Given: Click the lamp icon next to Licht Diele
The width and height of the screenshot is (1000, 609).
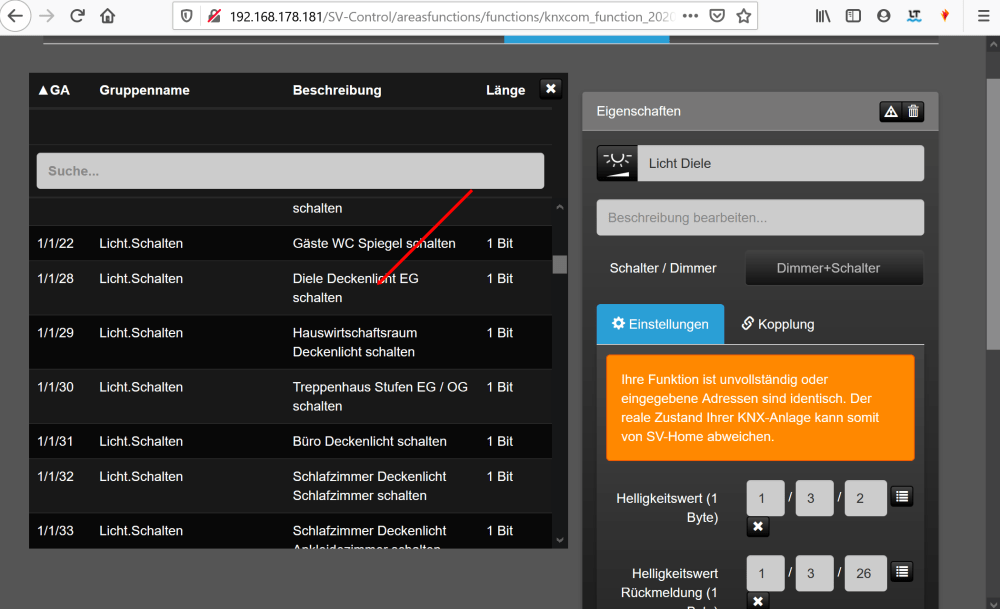Looking at the screenshot, I should coord(617,163).
